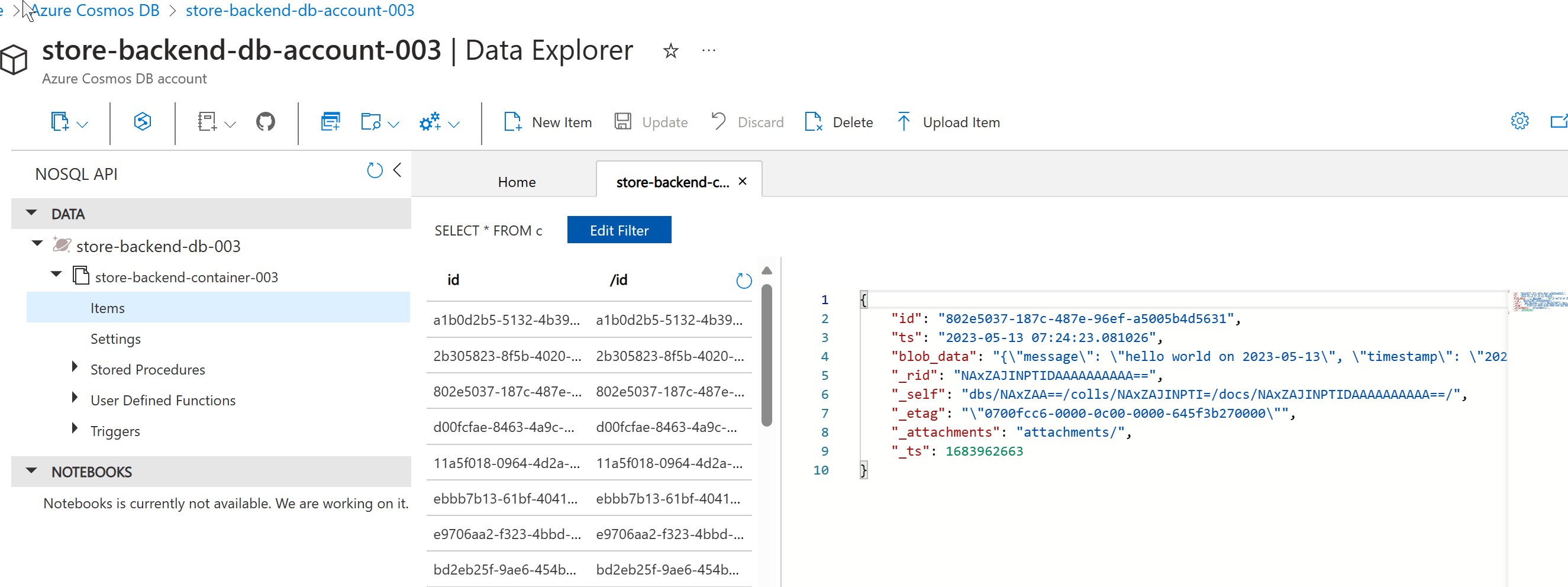1568x587 pixels.
Task: Expand the Triggers node
Action: click(x=75, y=428)
